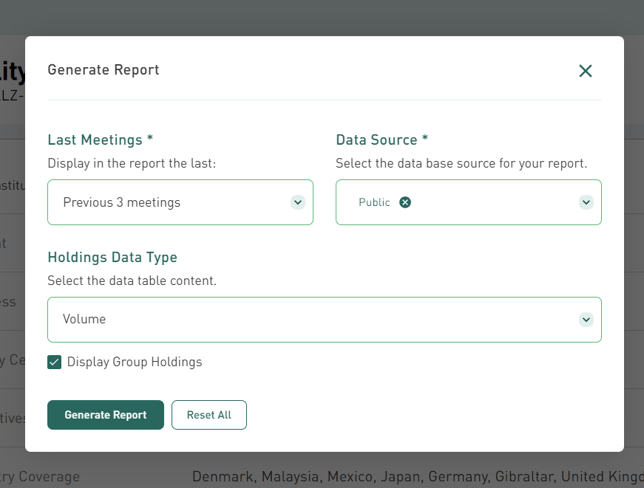Click 'Select the data table content.' text

click(132, 281)
